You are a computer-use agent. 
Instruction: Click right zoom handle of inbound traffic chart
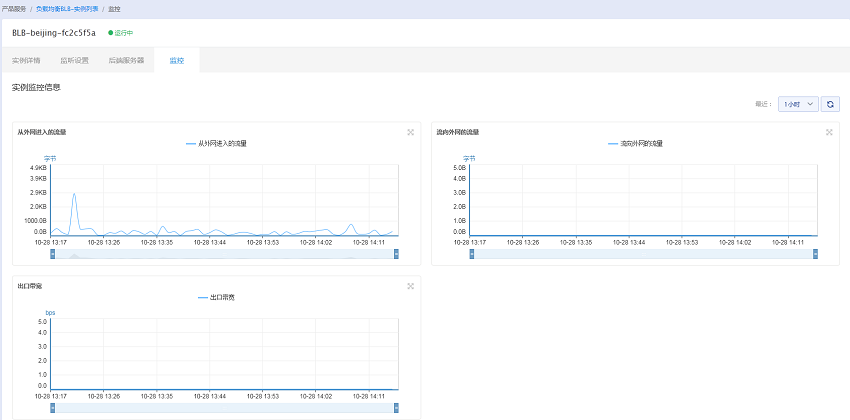point(396,254)
